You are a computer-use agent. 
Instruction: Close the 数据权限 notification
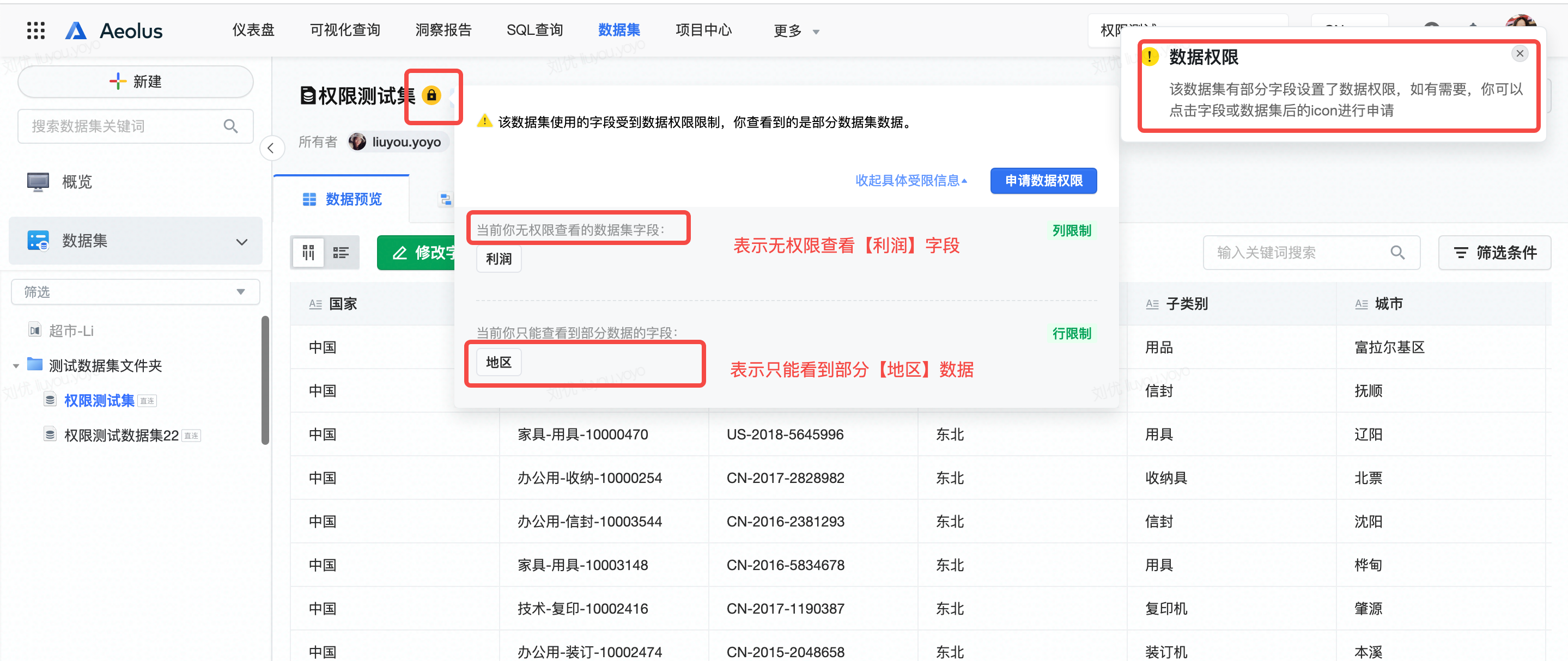click(1520, 53)
